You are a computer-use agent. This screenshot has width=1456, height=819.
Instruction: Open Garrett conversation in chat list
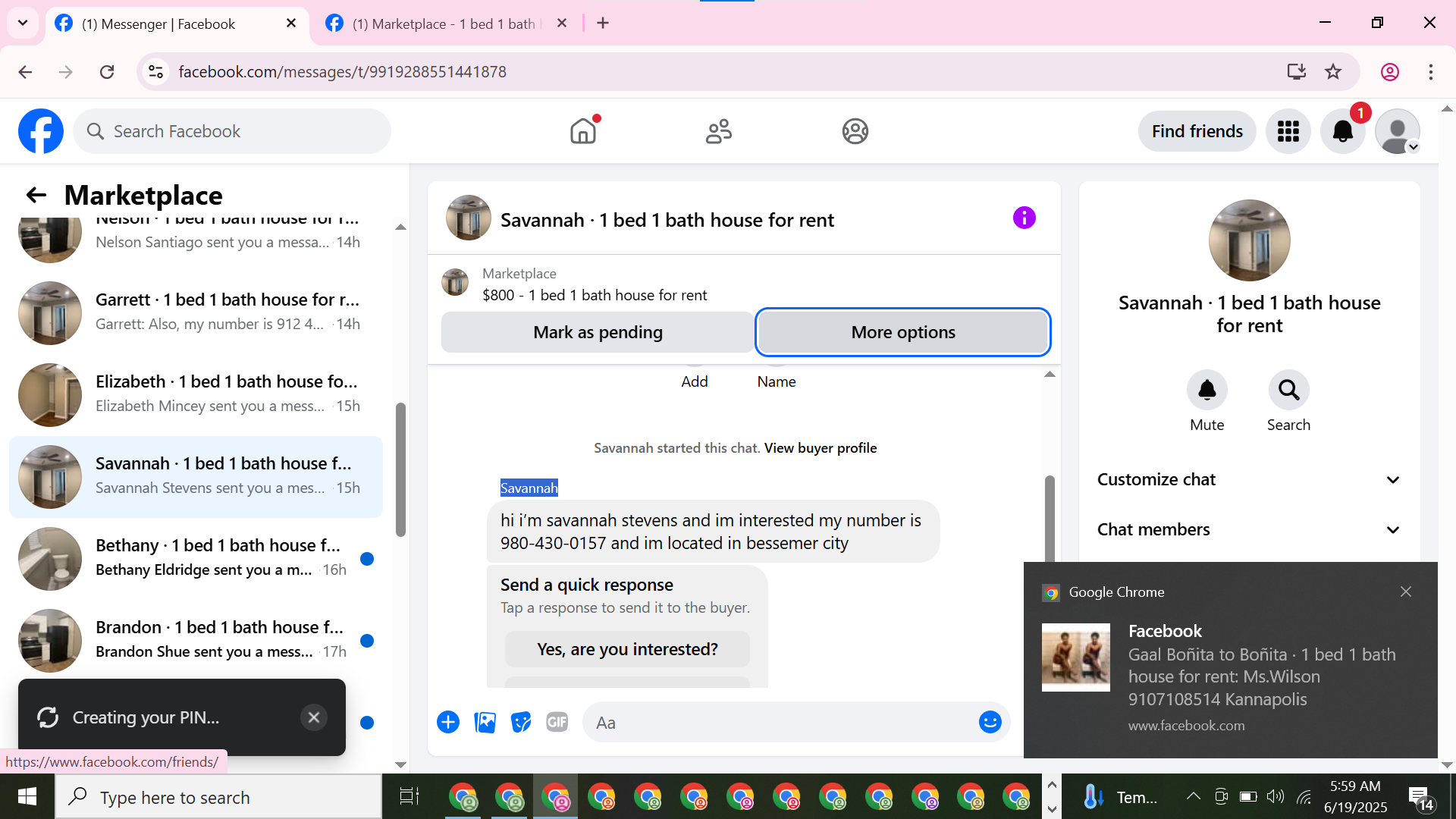pyautogui.click(x=196, y=312)
